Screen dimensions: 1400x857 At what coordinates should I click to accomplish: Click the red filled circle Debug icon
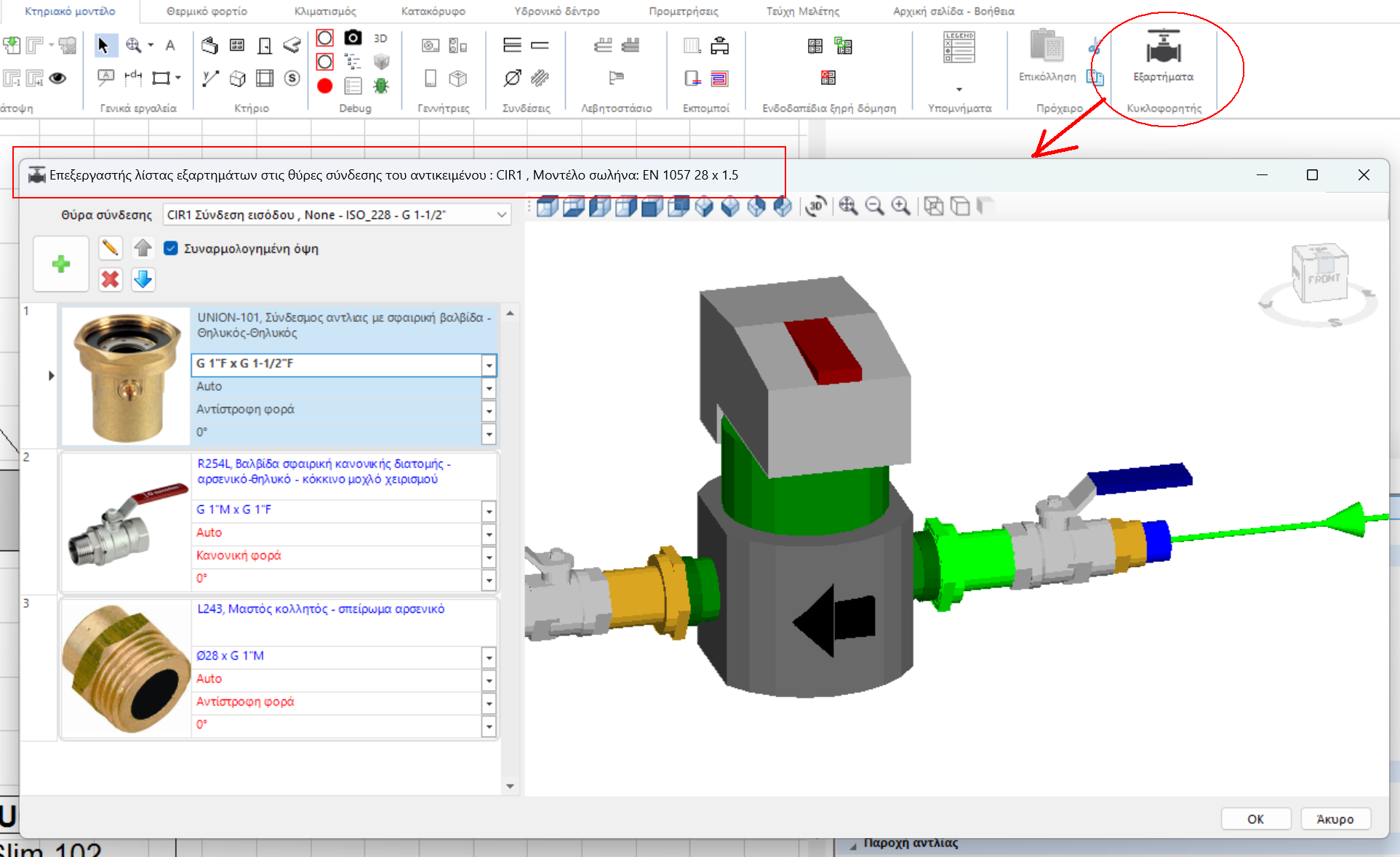click(325, 86)
